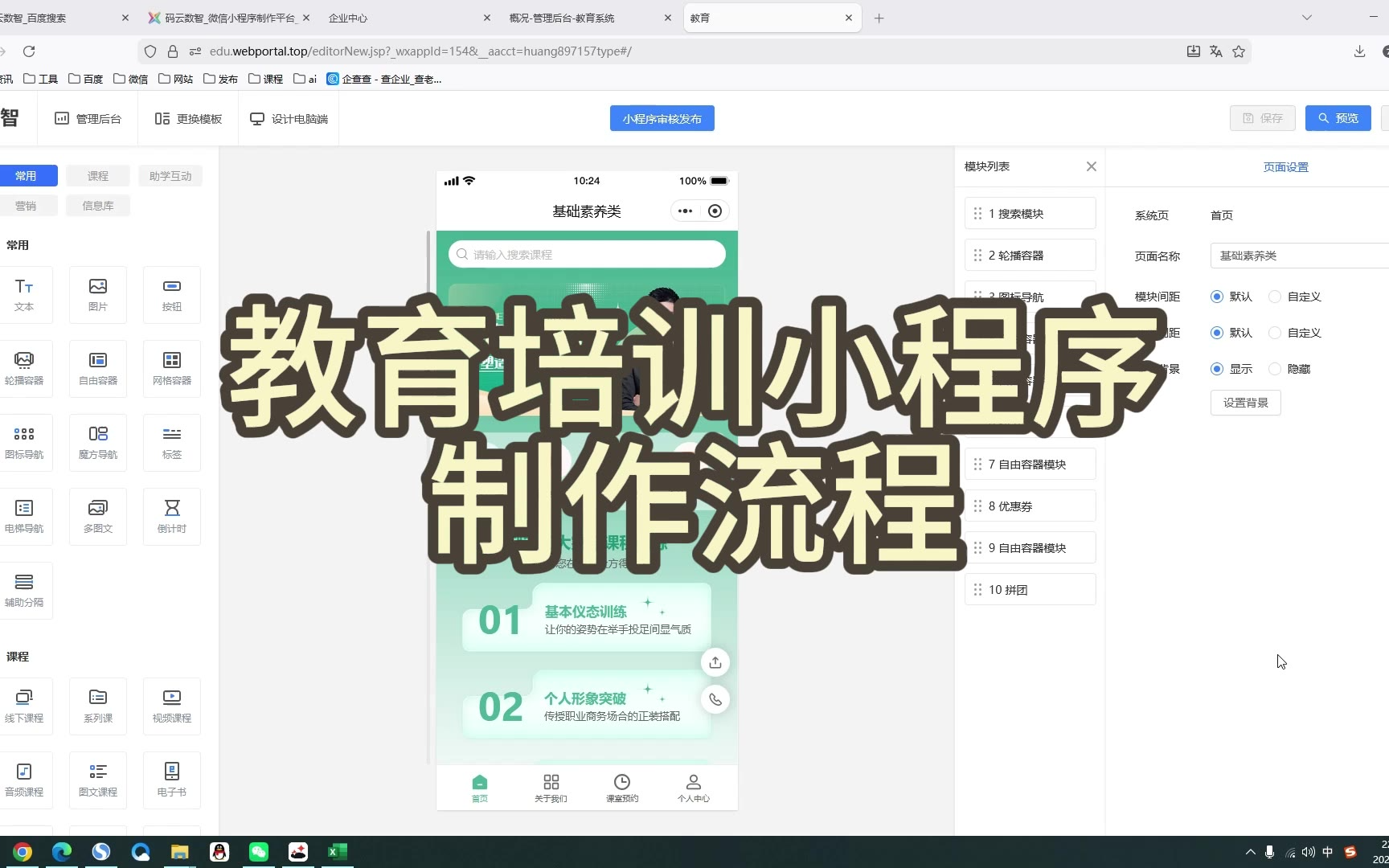Select the 视频课程 video course component
This screenshot has width=1389, height=868.
tap(172, 706)
